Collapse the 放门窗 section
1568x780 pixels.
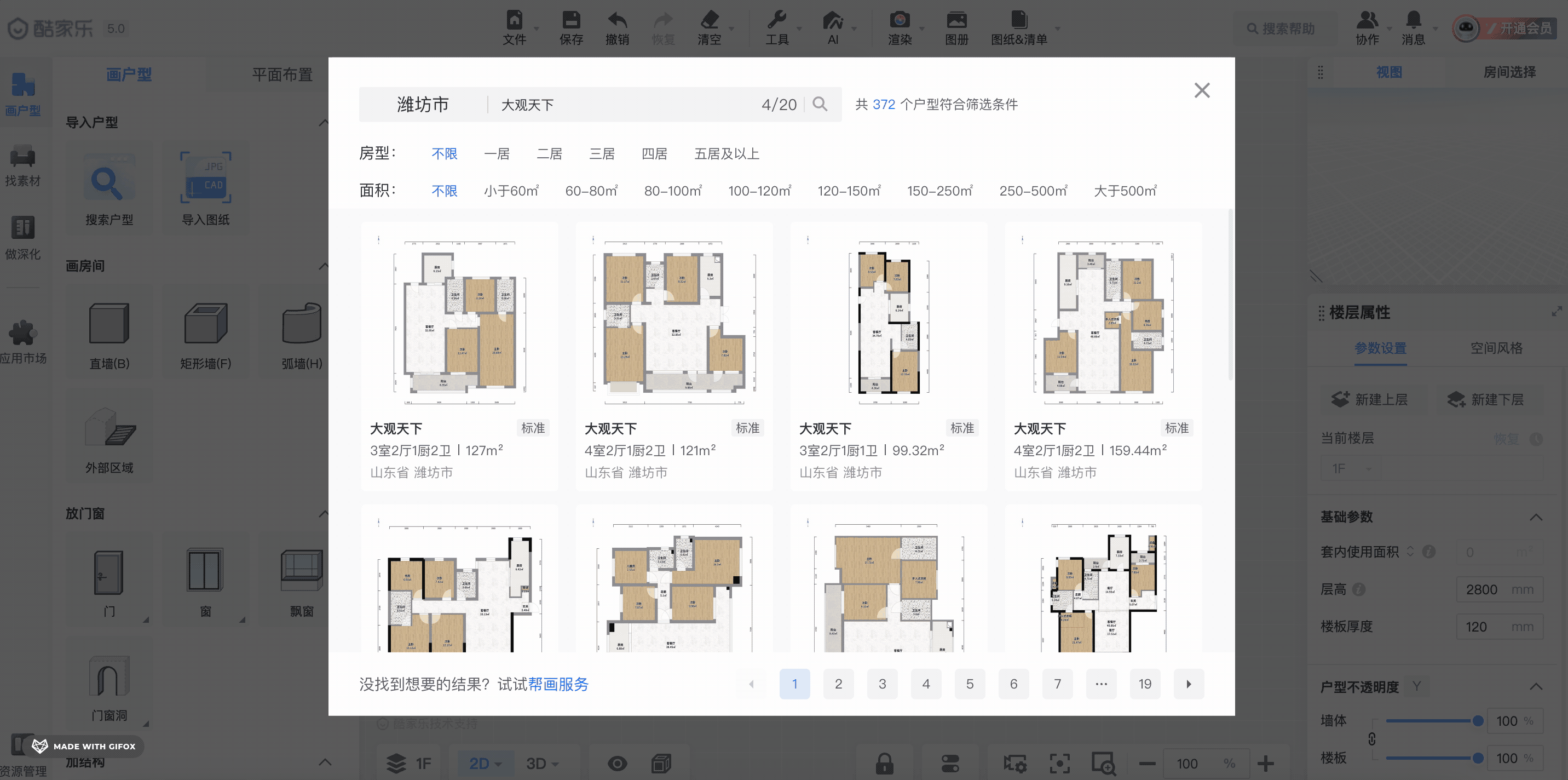coord(323,514)
